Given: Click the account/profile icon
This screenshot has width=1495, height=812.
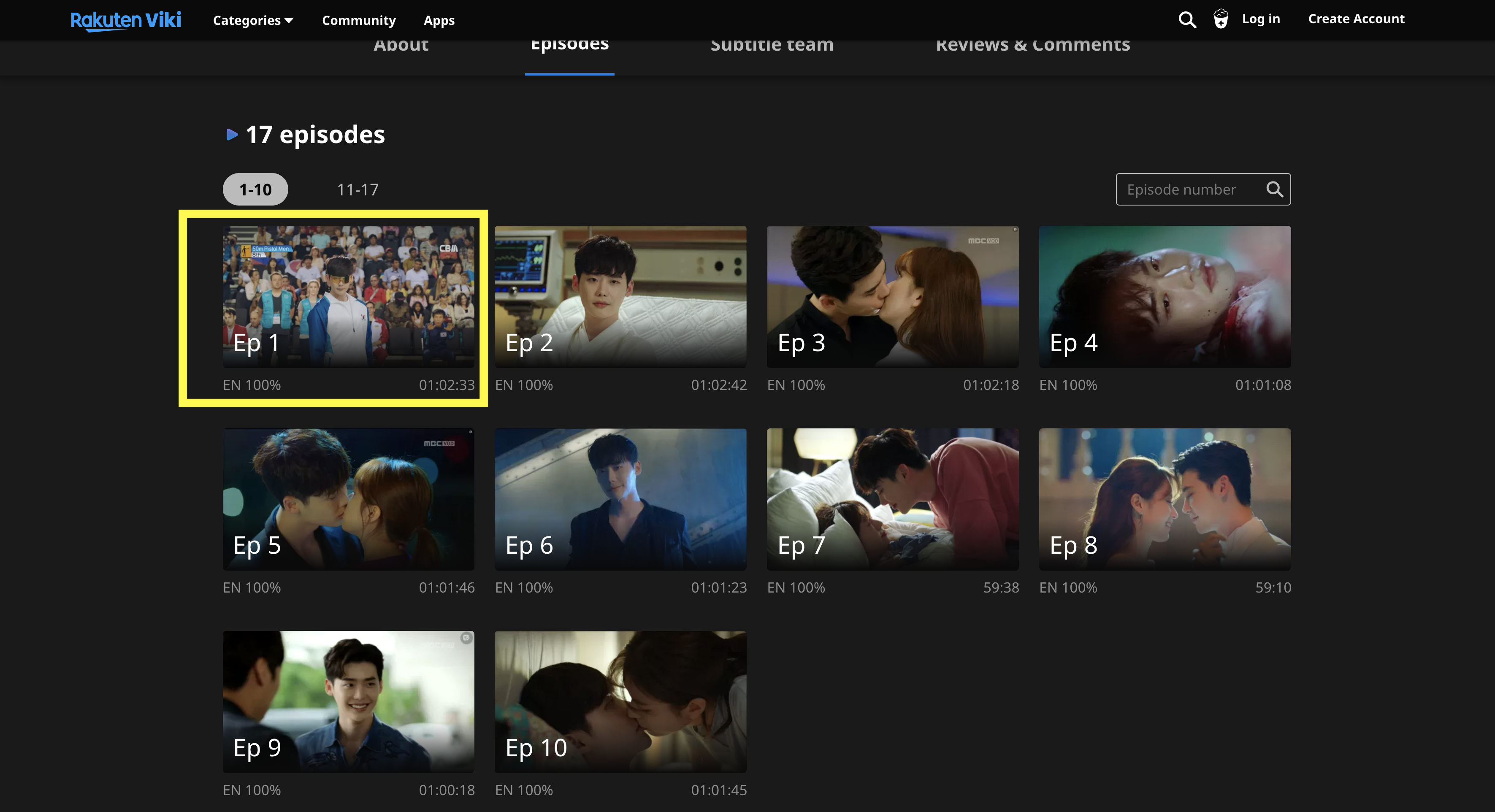Looking at the screenshot, I should [x=1219, y=19].
